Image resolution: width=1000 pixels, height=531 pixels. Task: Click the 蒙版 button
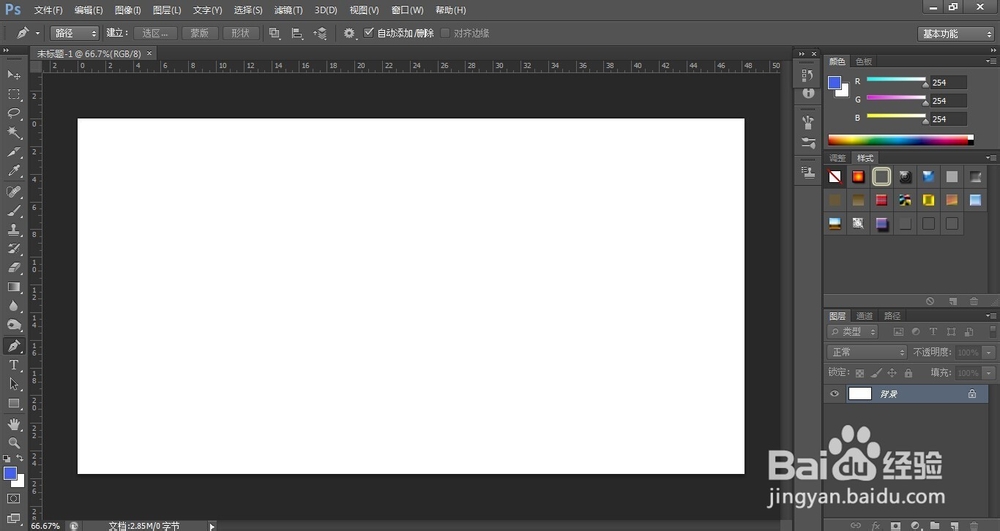click(200, 33)
